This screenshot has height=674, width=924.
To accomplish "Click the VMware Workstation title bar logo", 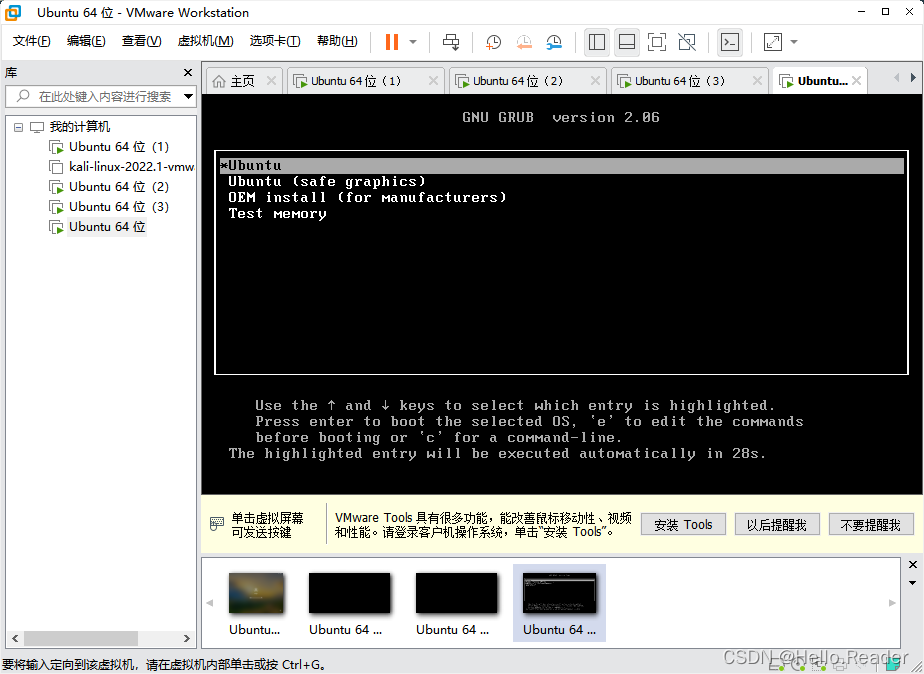I will tap(13, 12).
